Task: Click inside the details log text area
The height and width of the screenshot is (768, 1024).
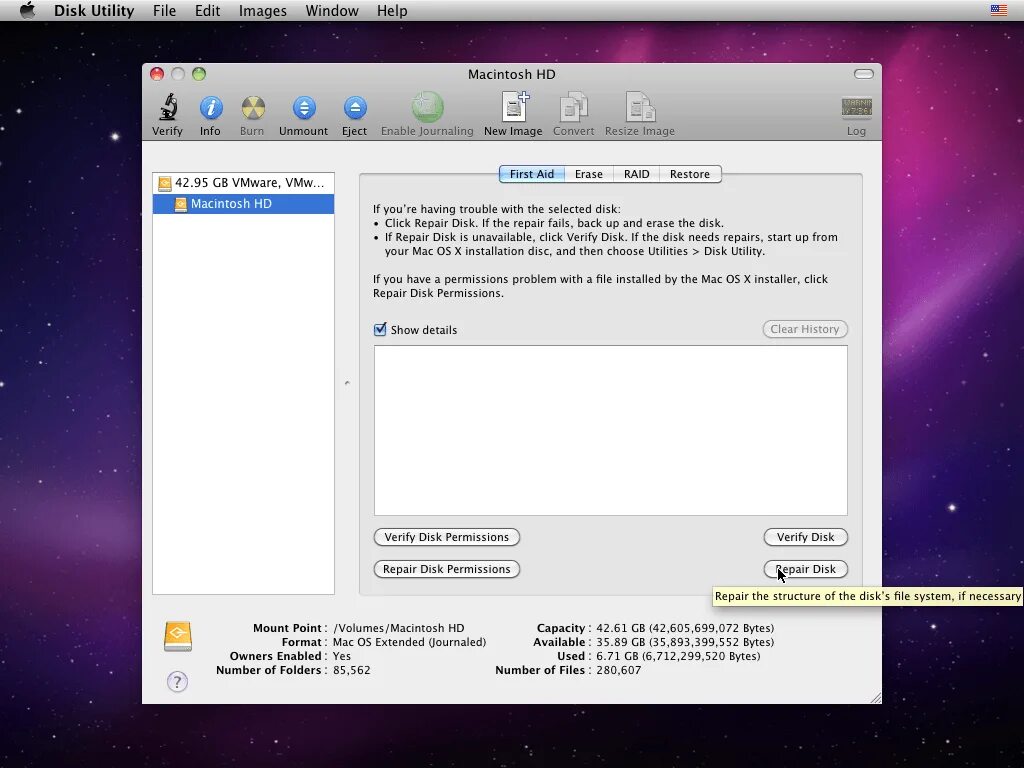Action: pyautogui.click(x=611, y=430)
